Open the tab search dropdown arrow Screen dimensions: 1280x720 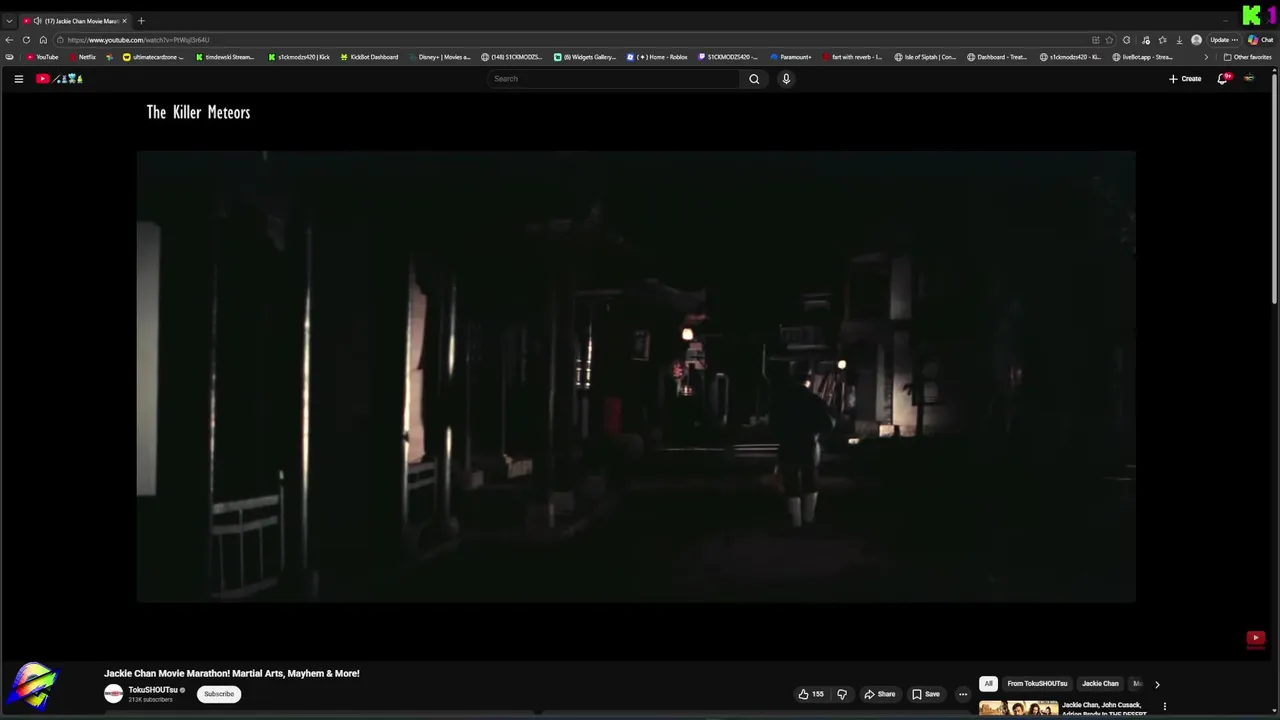coord(9,21)
